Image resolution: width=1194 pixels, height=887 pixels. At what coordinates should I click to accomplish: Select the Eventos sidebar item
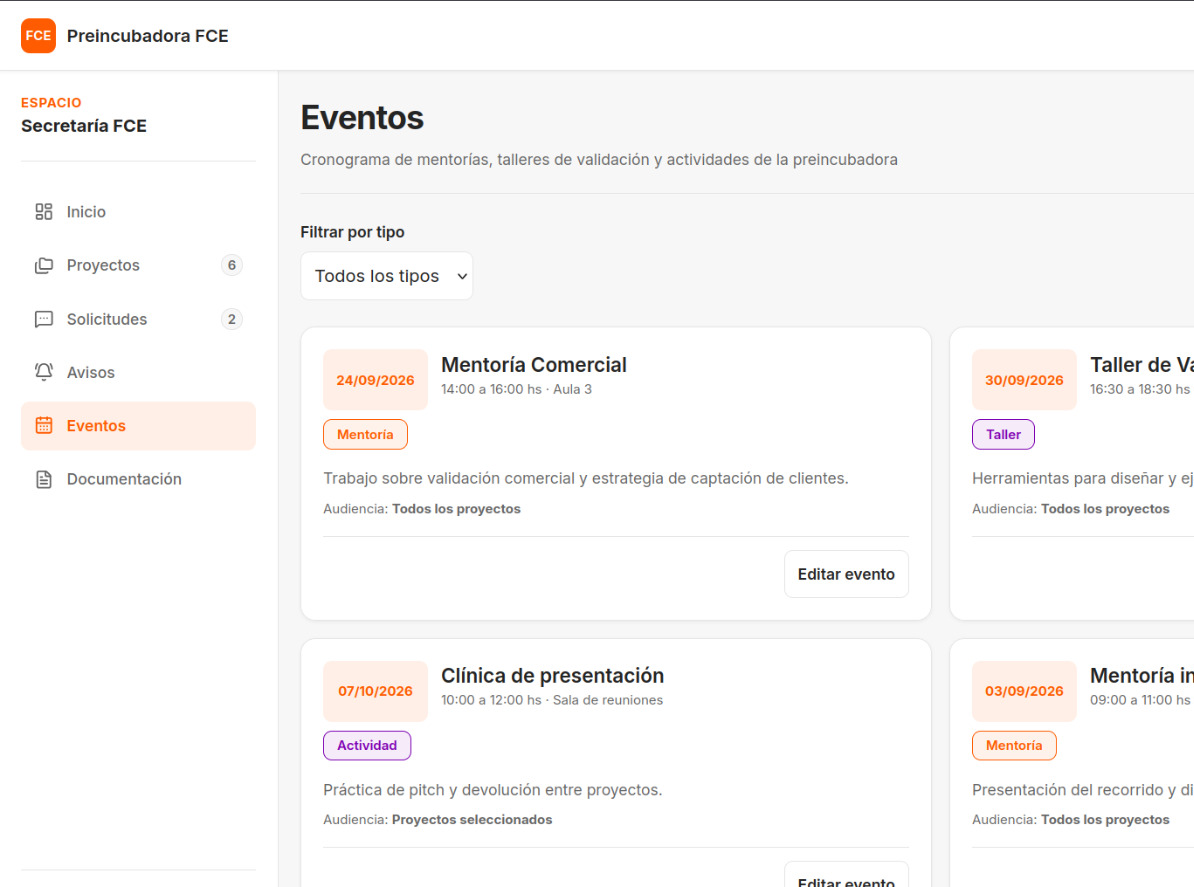tap(138, 426)
